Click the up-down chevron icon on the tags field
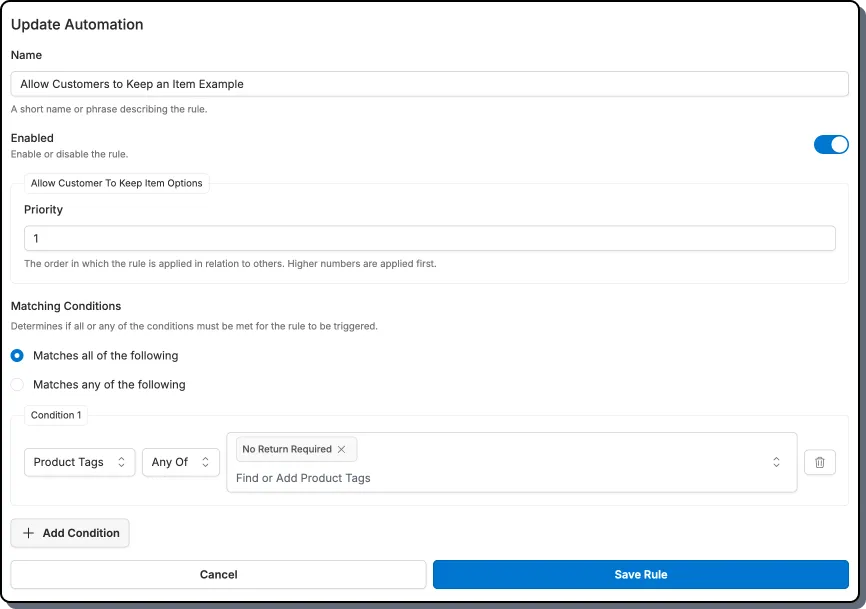Viewport: 866px width, 609px height. (x=776, y=462)
